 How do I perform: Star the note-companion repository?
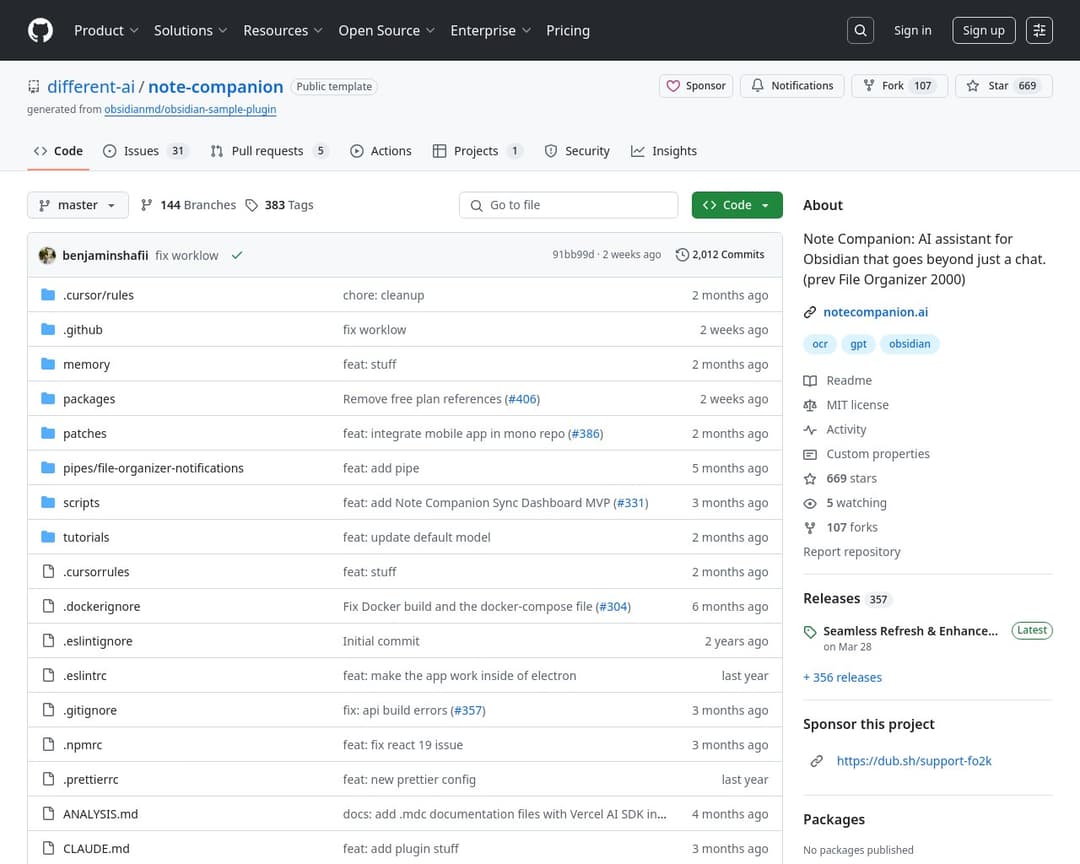click(1004, 85)
